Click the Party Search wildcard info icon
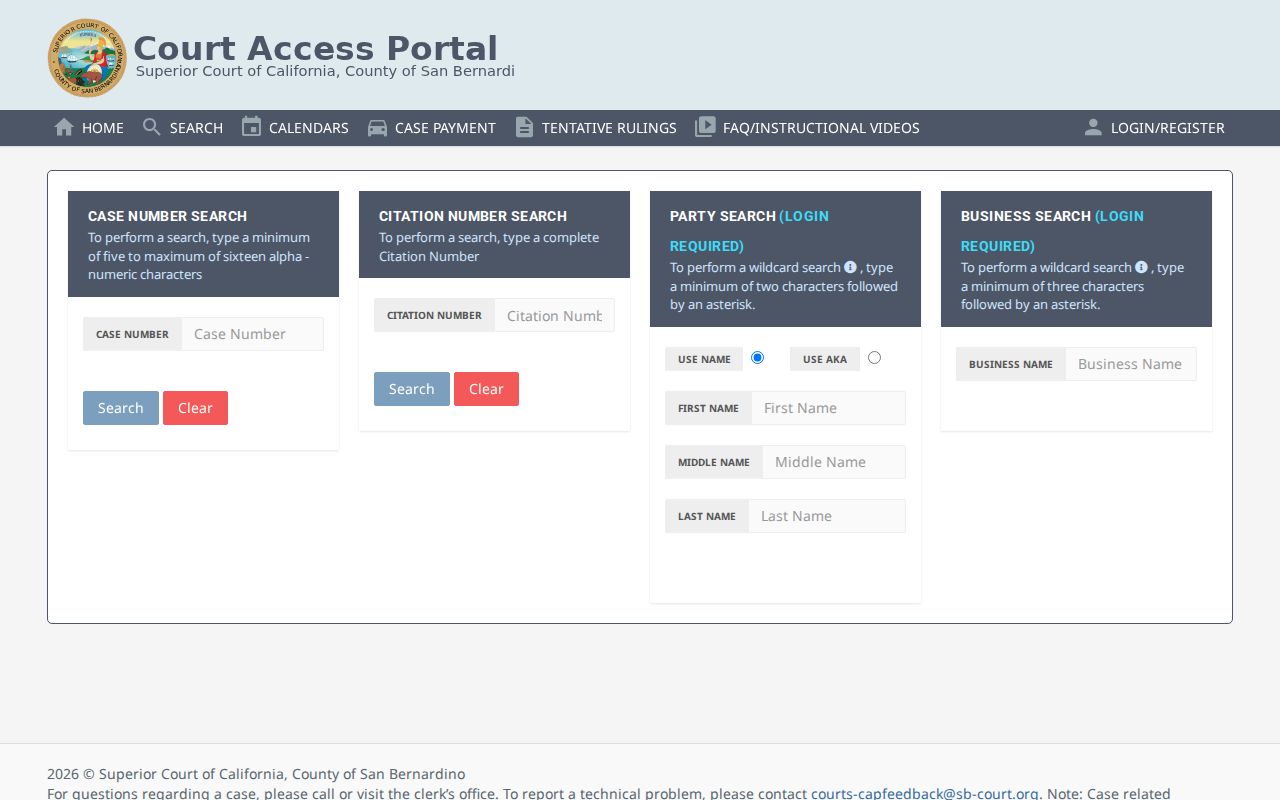Screen dimensions: 1280x800 coord(850,267)
